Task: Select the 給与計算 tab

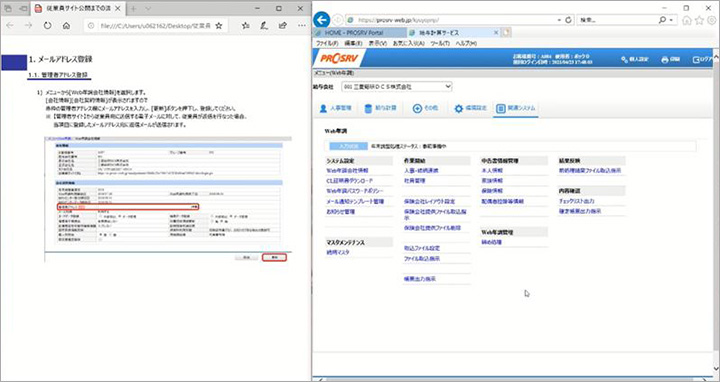Action: click(x=380, y=108)
